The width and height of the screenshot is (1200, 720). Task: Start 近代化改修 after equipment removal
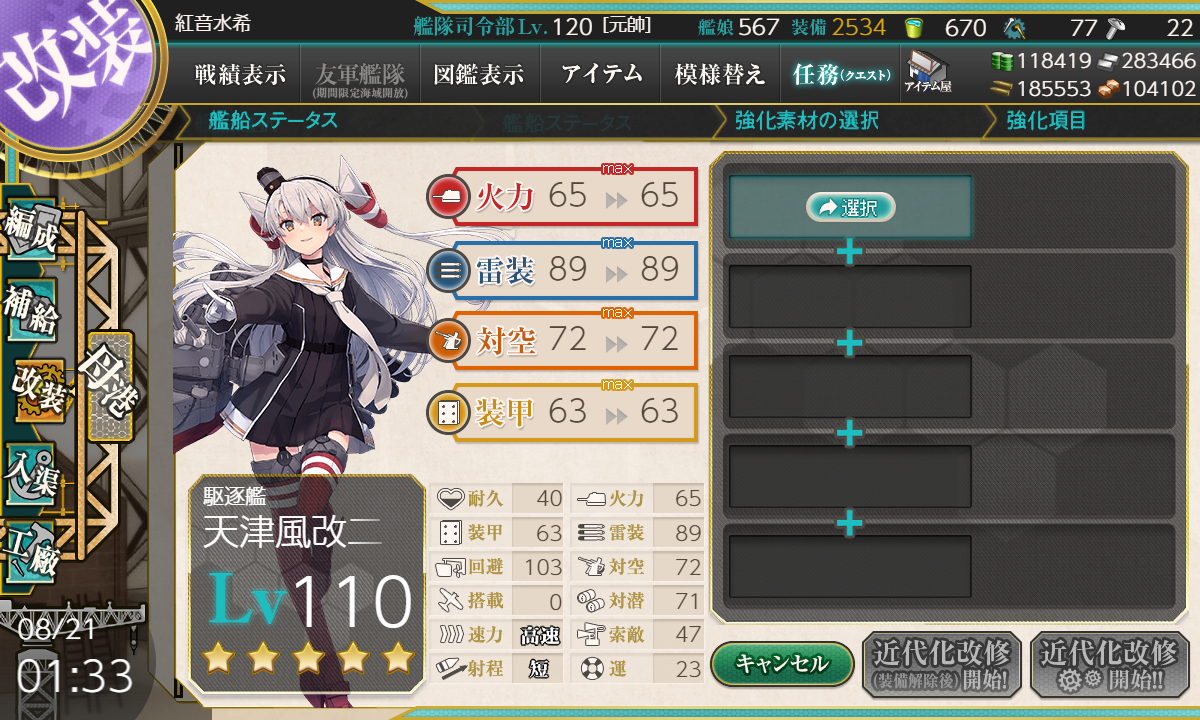(x=941, y=663)
